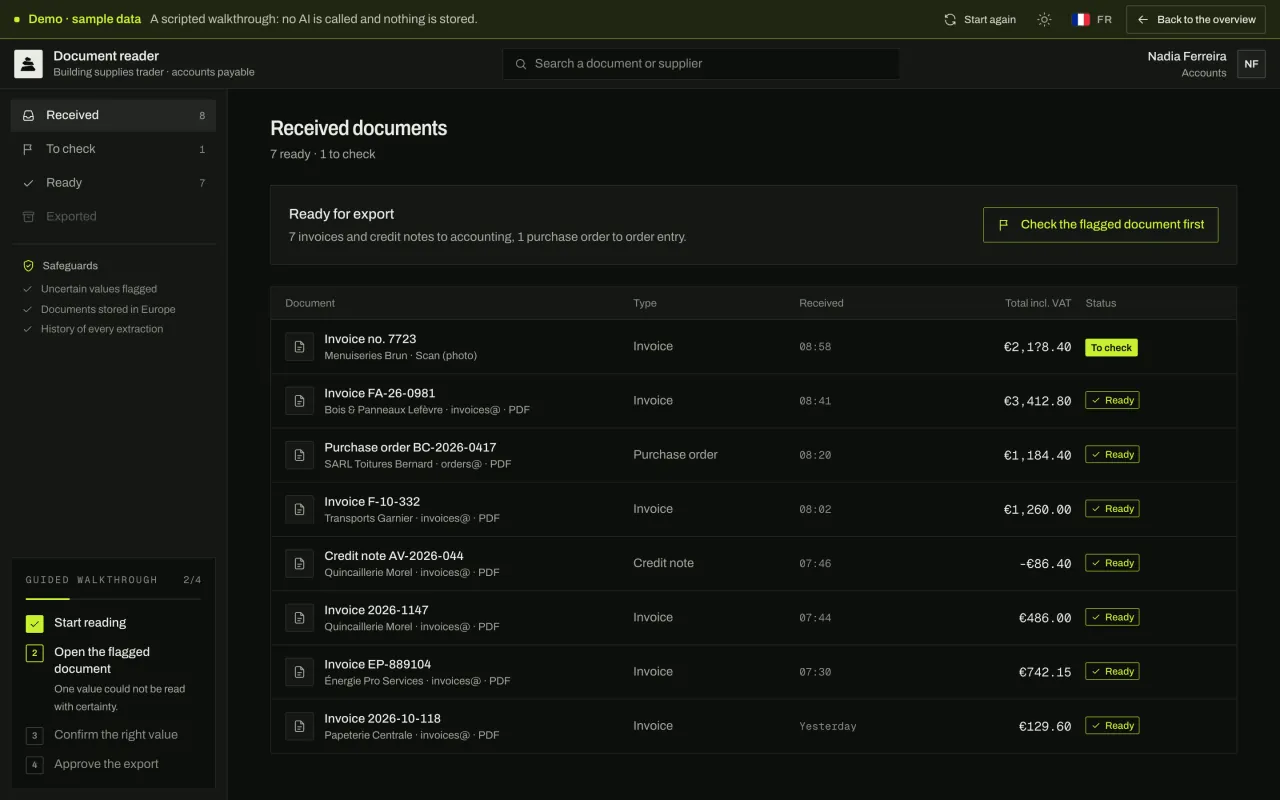Select walkthrough step 4 number box
1280x800 pixels.
click(35, 765)
